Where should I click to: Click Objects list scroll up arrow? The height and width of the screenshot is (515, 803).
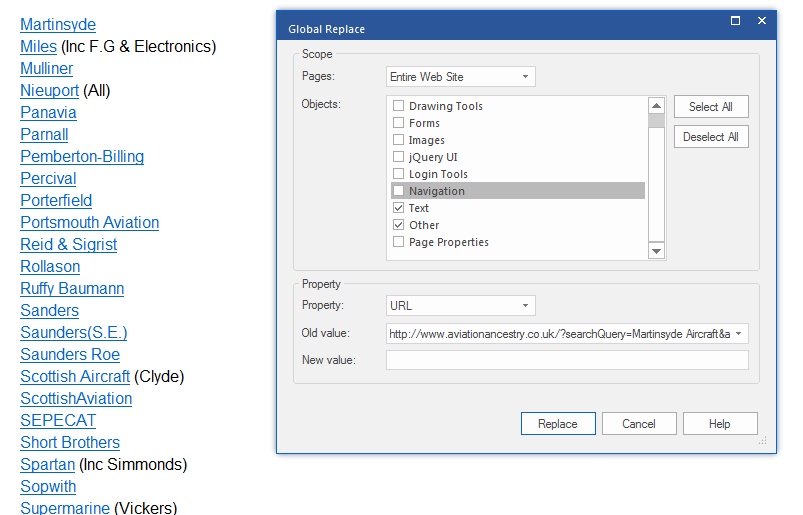click(656, 106)
